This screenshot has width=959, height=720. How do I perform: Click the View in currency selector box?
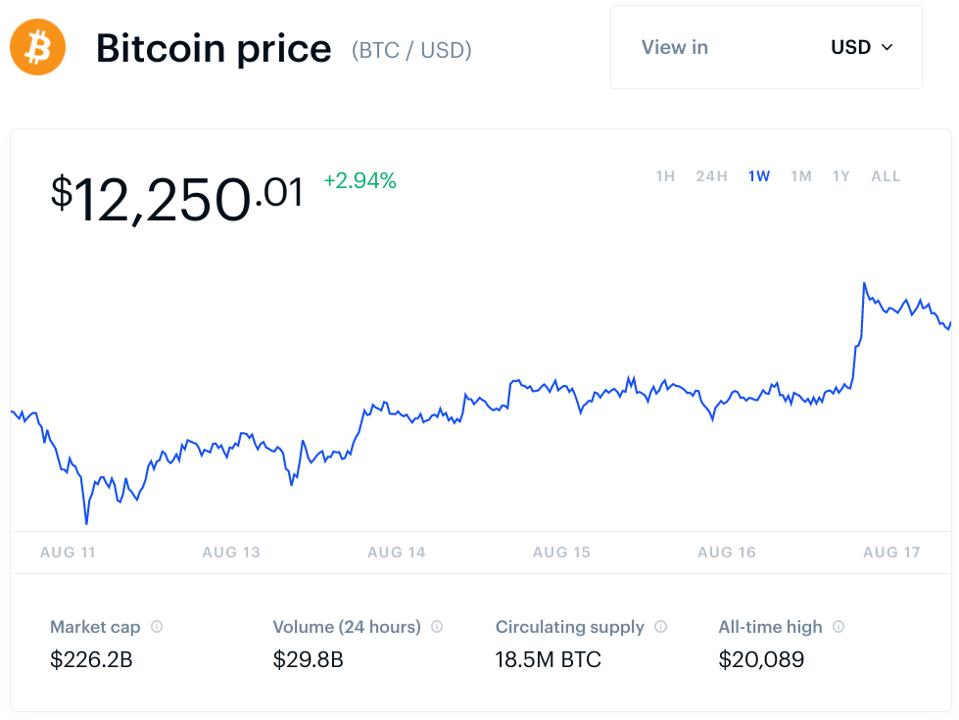766,47
